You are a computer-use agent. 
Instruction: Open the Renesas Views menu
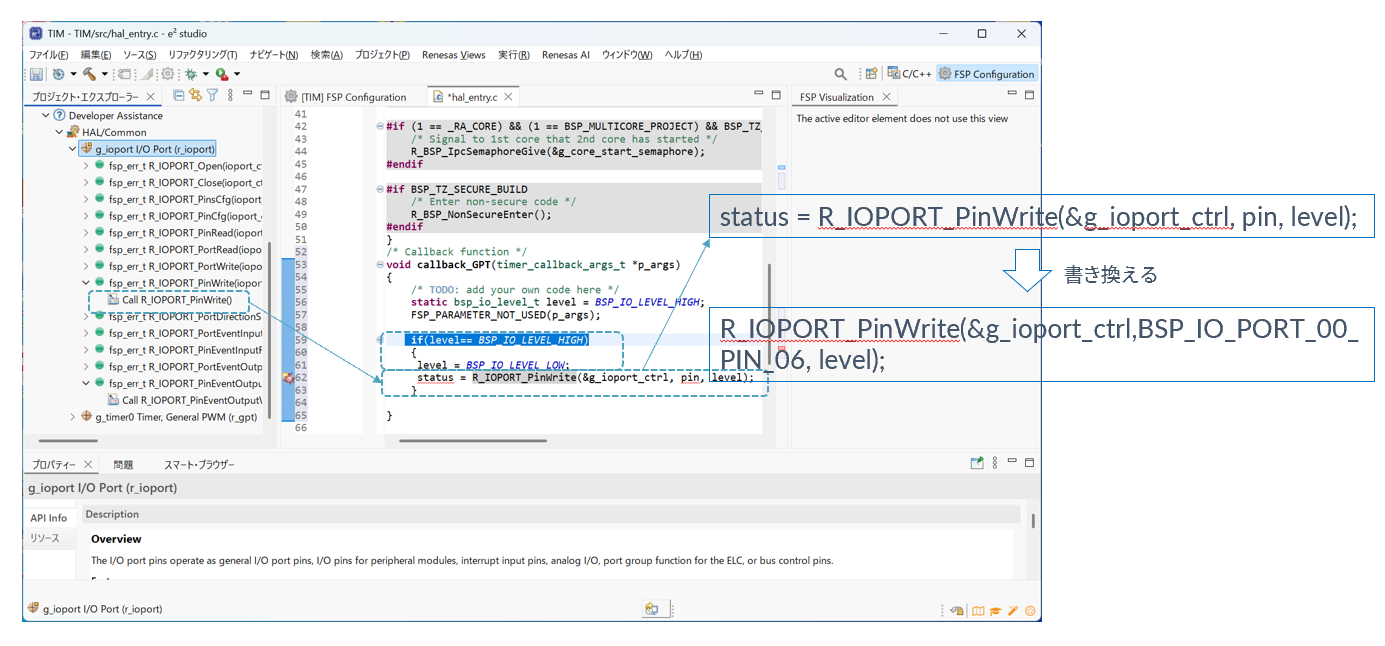(453, 55)
